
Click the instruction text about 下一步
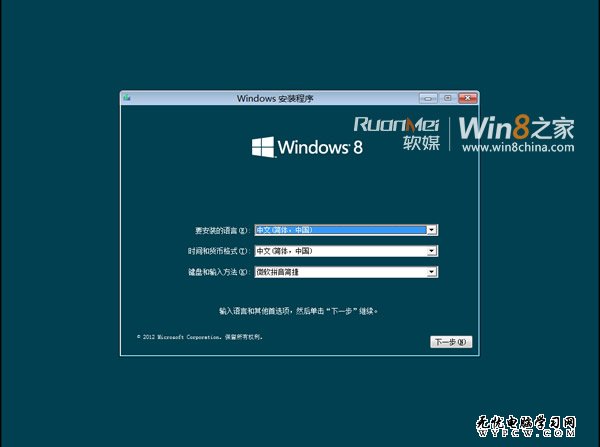click(298, 311)
